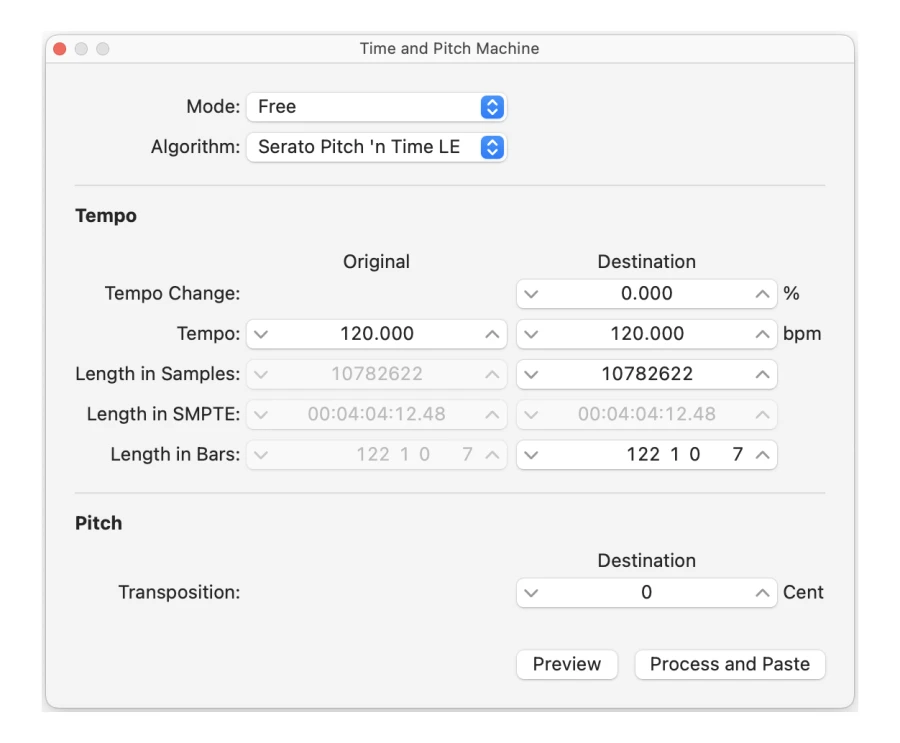Decrease destination Length in Samples
The height and width of the screenshot is (743, 900).
tap(532, 374)
